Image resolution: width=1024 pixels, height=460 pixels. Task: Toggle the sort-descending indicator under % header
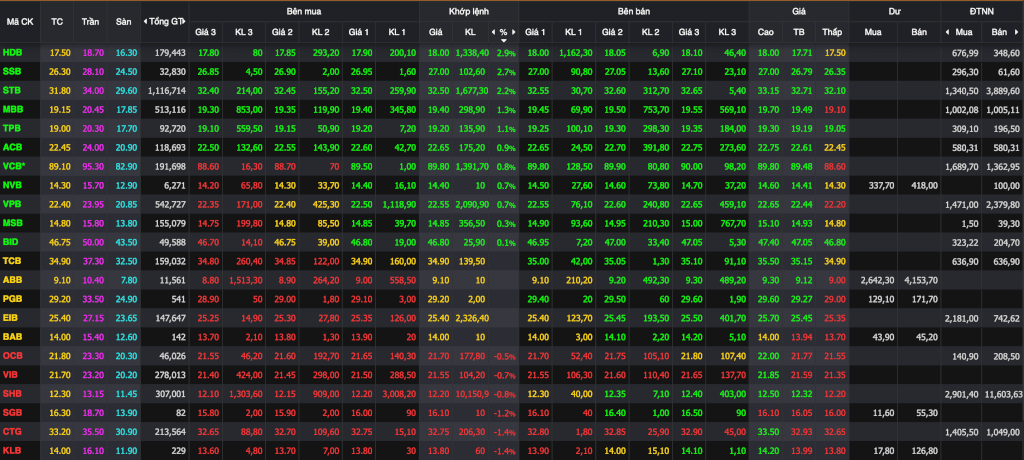click(x=504, y=40)
